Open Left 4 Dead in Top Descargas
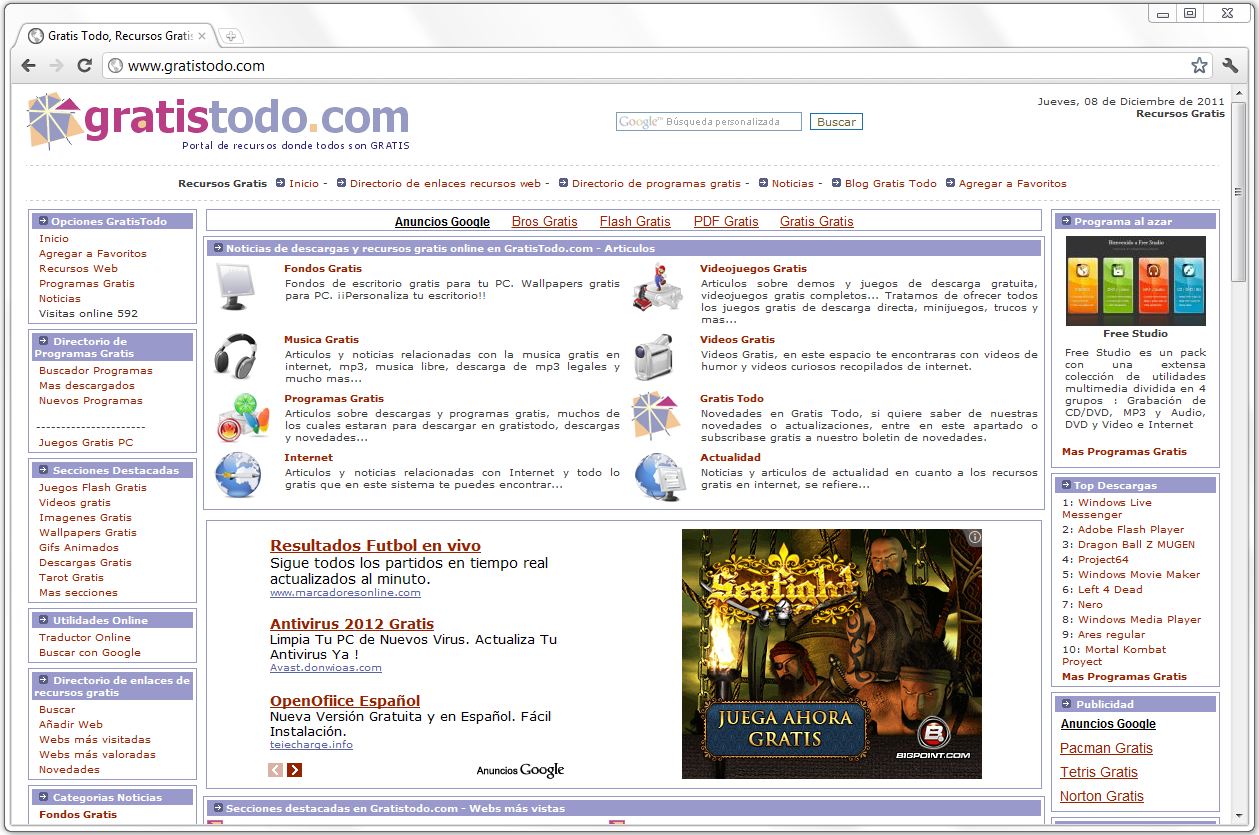 coord(1110,590)
